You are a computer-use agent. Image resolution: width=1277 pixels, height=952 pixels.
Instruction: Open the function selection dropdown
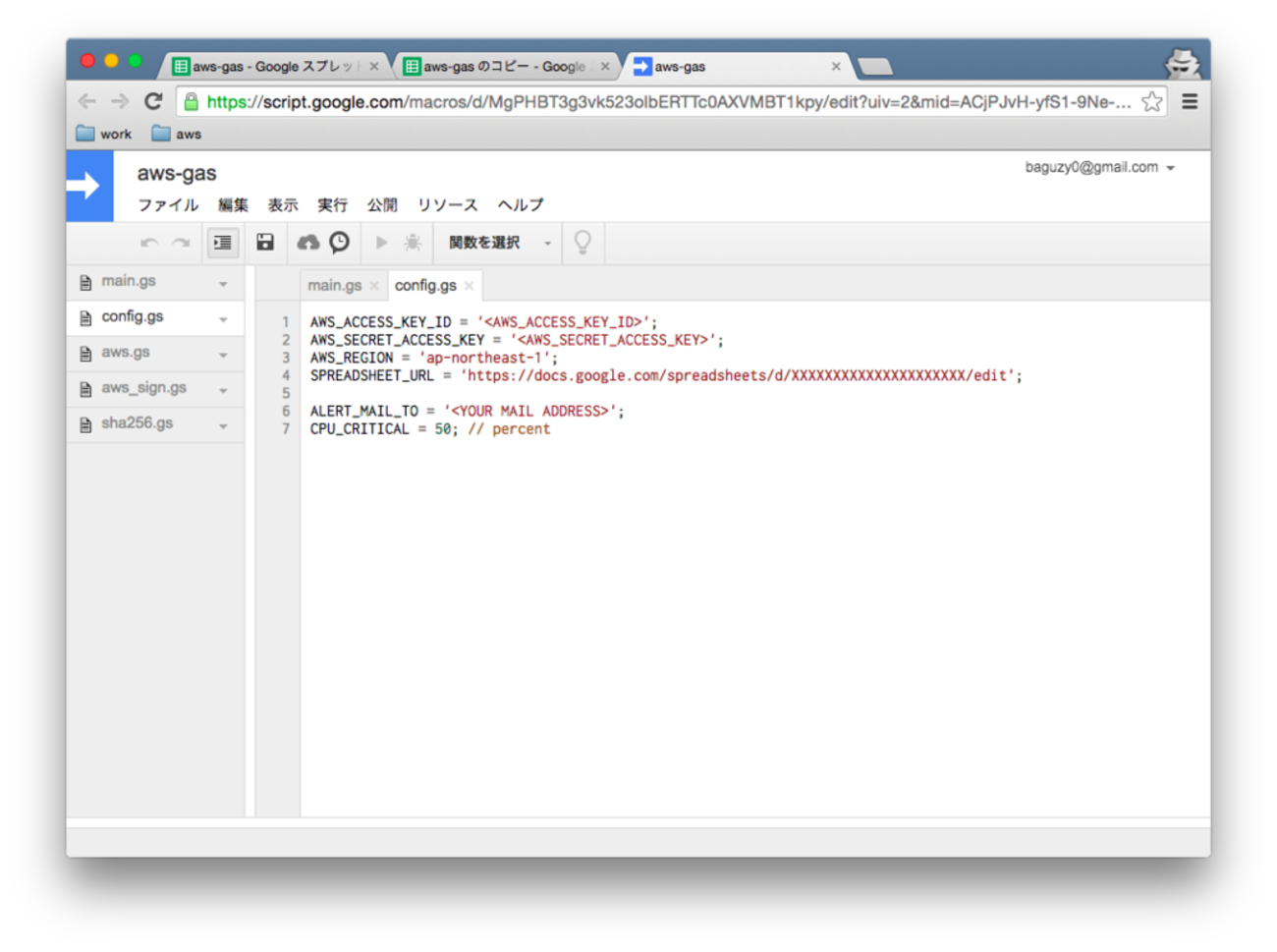coord(499,243)
